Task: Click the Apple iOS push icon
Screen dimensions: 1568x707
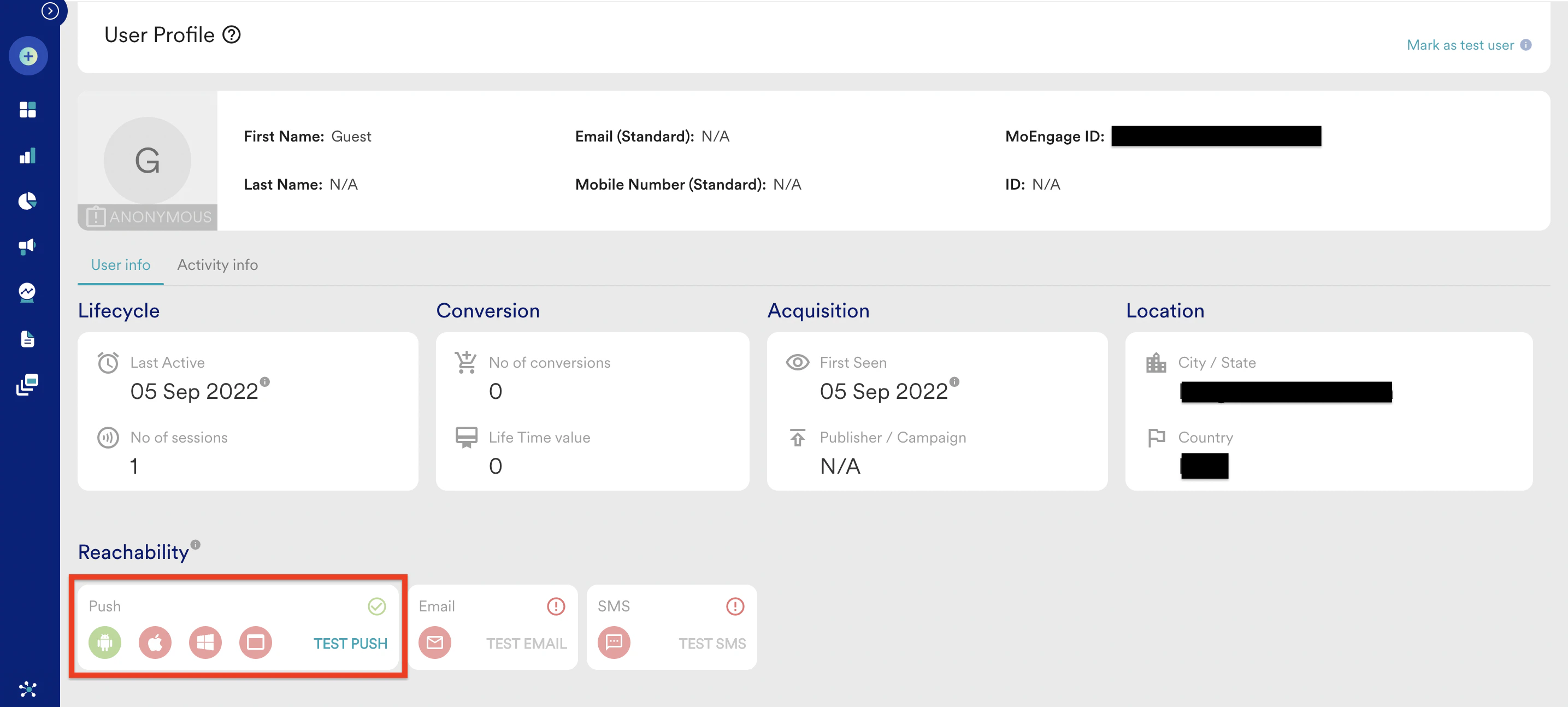Action: click(x=155, y=643)
